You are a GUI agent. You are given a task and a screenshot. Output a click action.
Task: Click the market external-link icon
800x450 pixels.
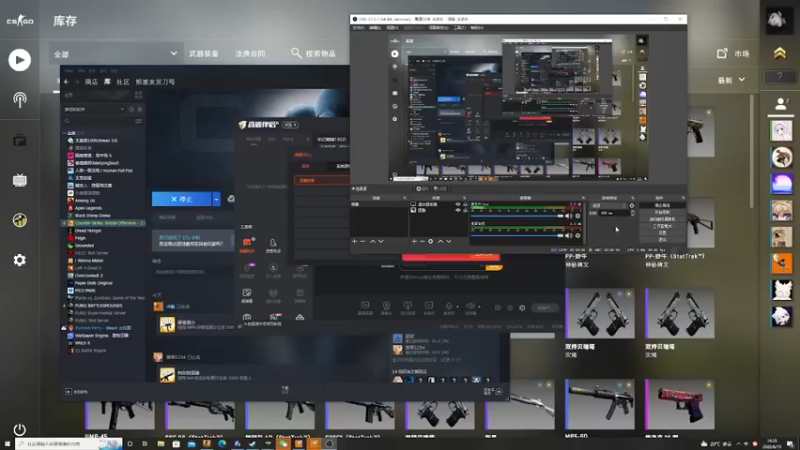(722, 53)
